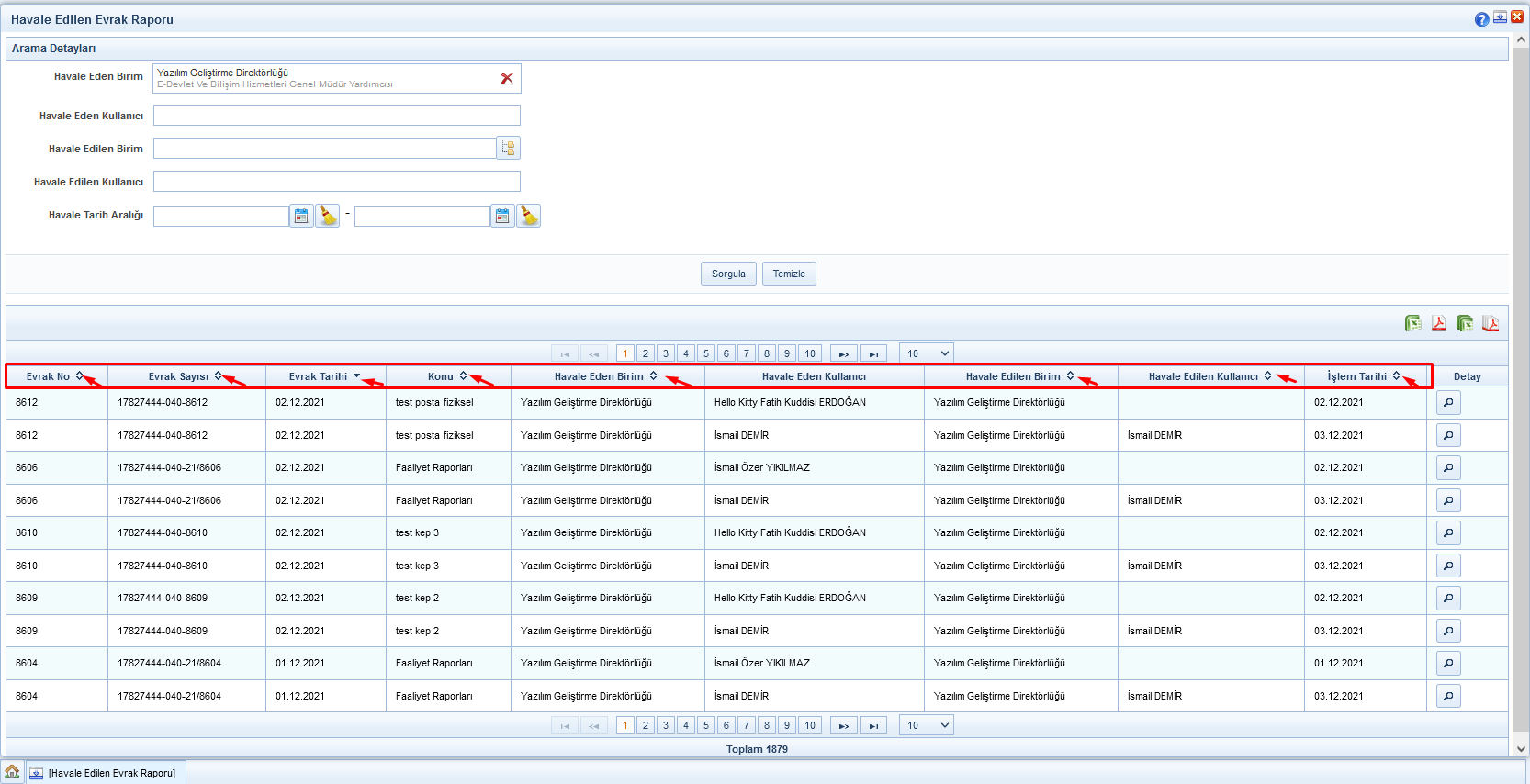Image resolution: width=1530 pixels, height=784 pixels.
Task: Open the unit tree for Havale Edilen Birim
Action: tap(509, 148)
